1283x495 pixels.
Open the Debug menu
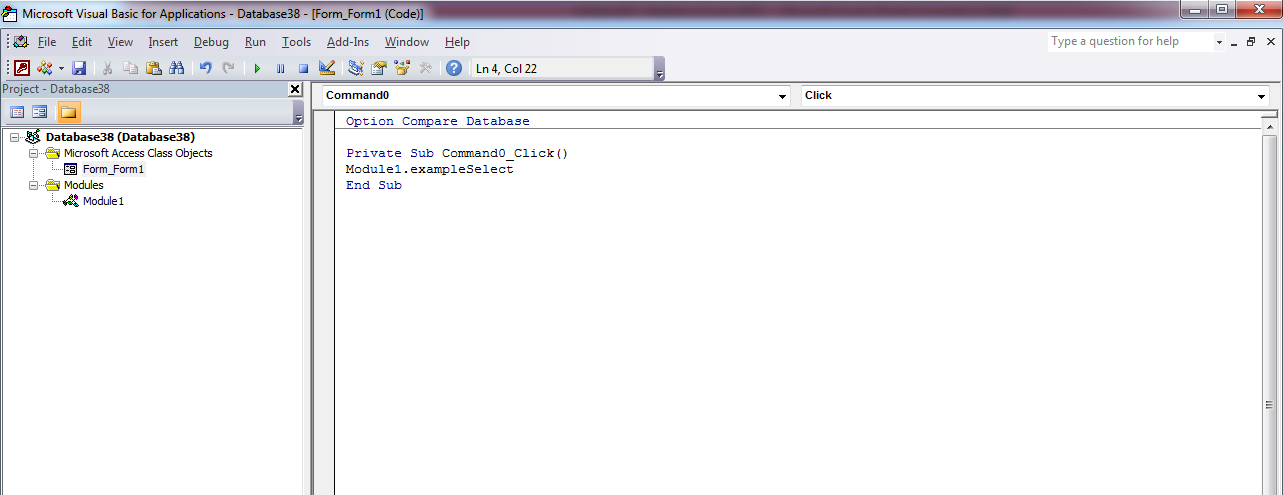(211, 42)
